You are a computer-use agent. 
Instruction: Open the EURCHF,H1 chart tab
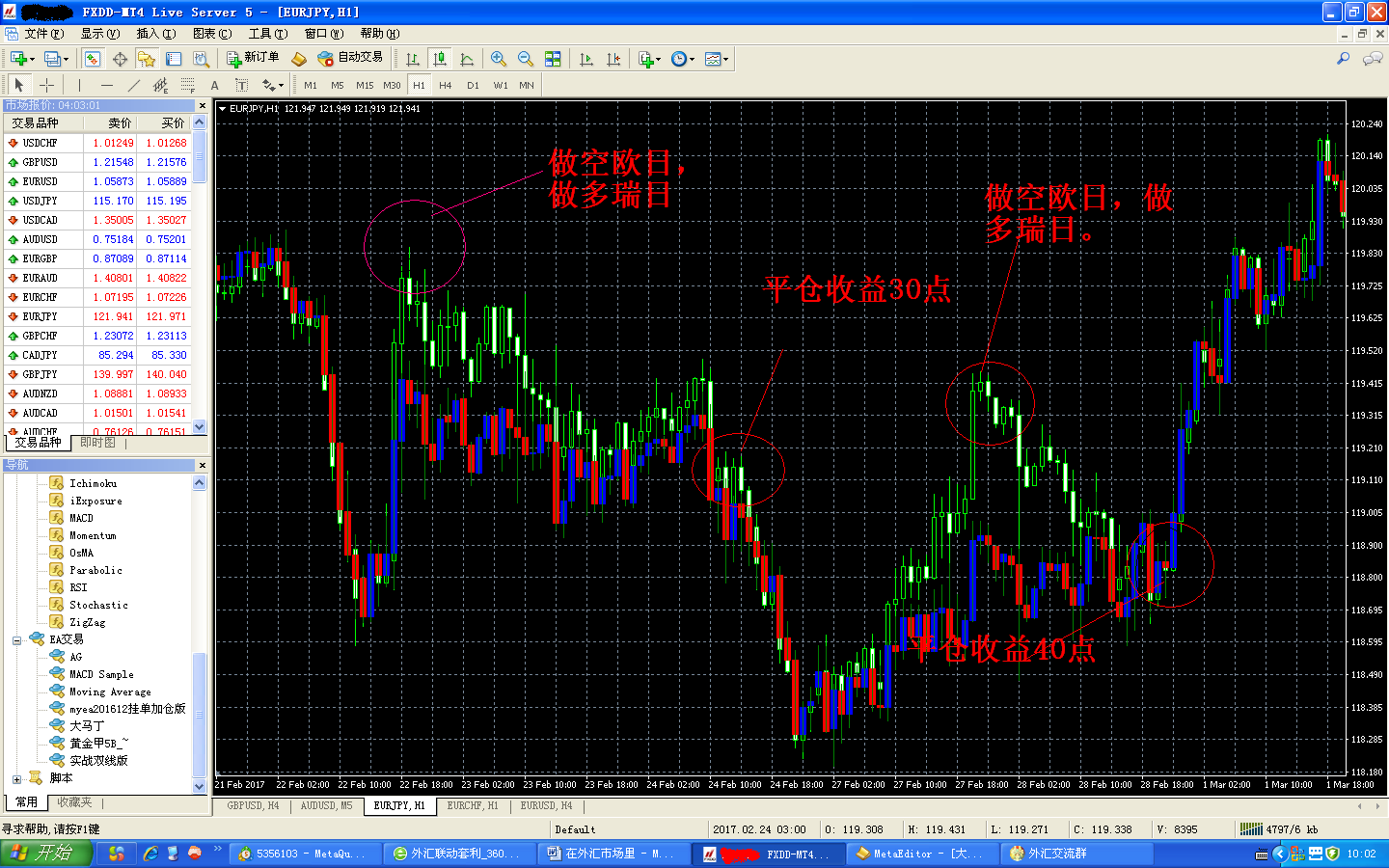point(473,805)
